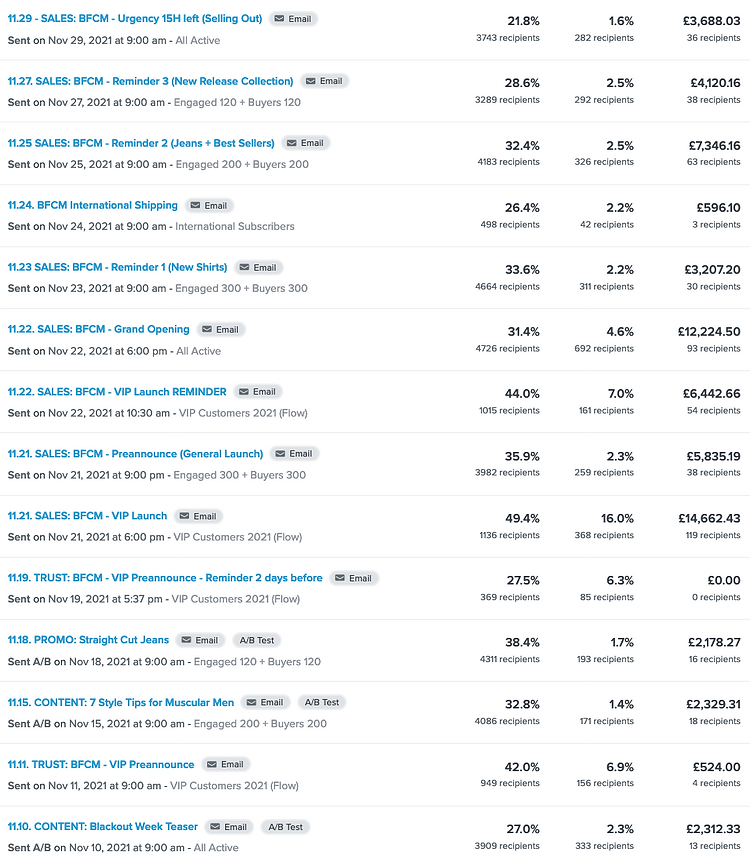750x863 pixels.
Task: Click A/B Test badge on Blackout Week Teaser
Action: [287, 827]
